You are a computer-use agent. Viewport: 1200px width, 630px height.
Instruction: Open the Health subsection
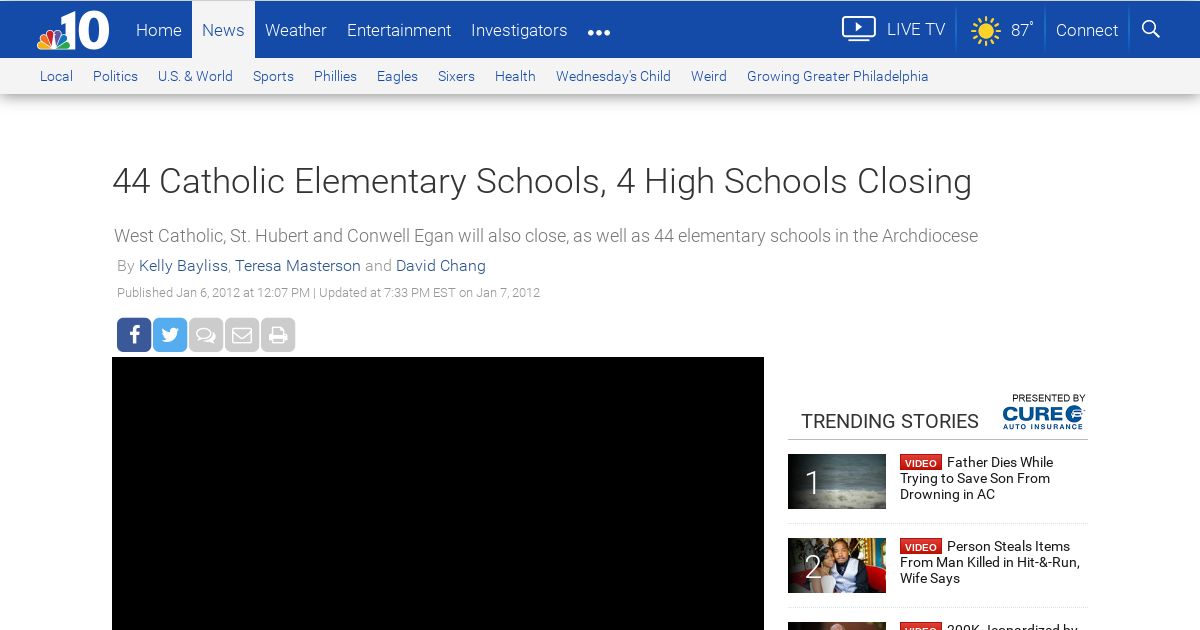pyautogui.click(x=515, y=76)
